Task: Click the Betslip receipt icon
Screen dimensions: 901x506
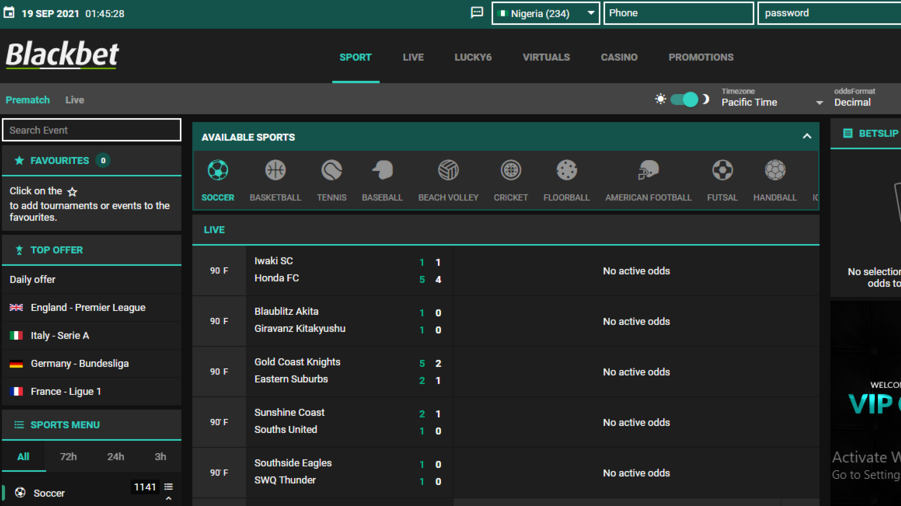Action: pyautogui.click(x=848, y=133)
